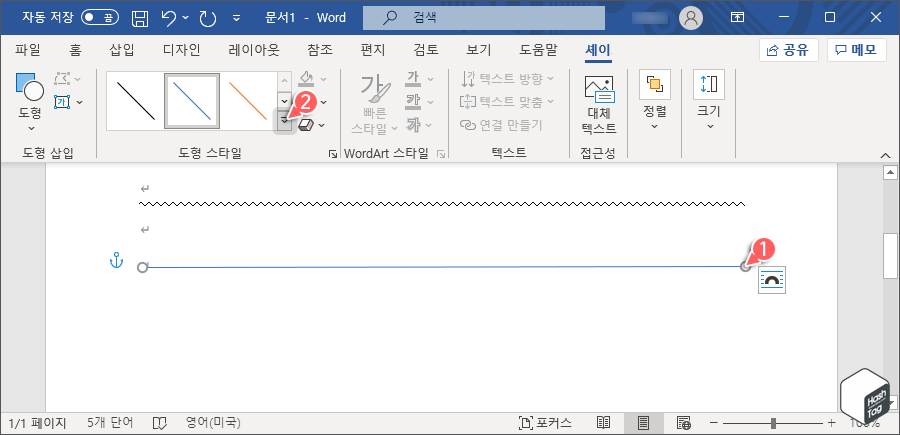Toggle the AutoSave switch
Screen dimensions: 900x435
pos(100,17)
